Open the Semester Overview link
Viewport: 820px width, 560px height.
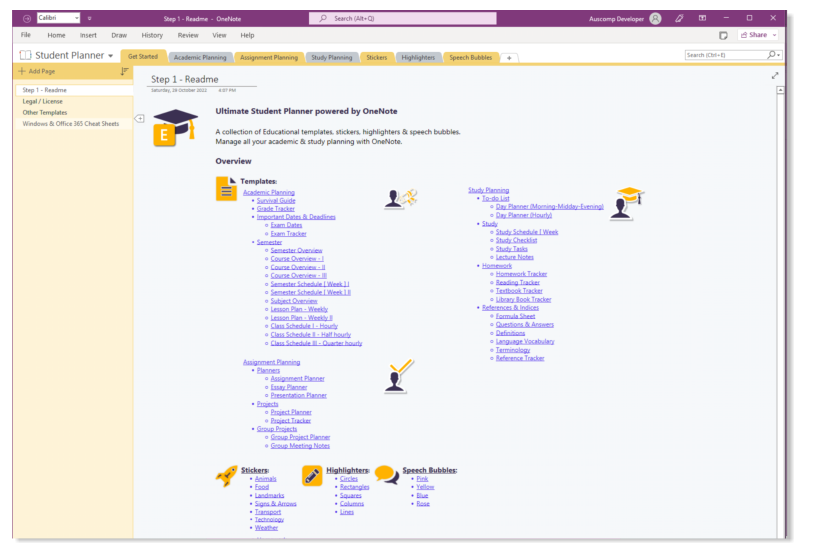point(297,250)
